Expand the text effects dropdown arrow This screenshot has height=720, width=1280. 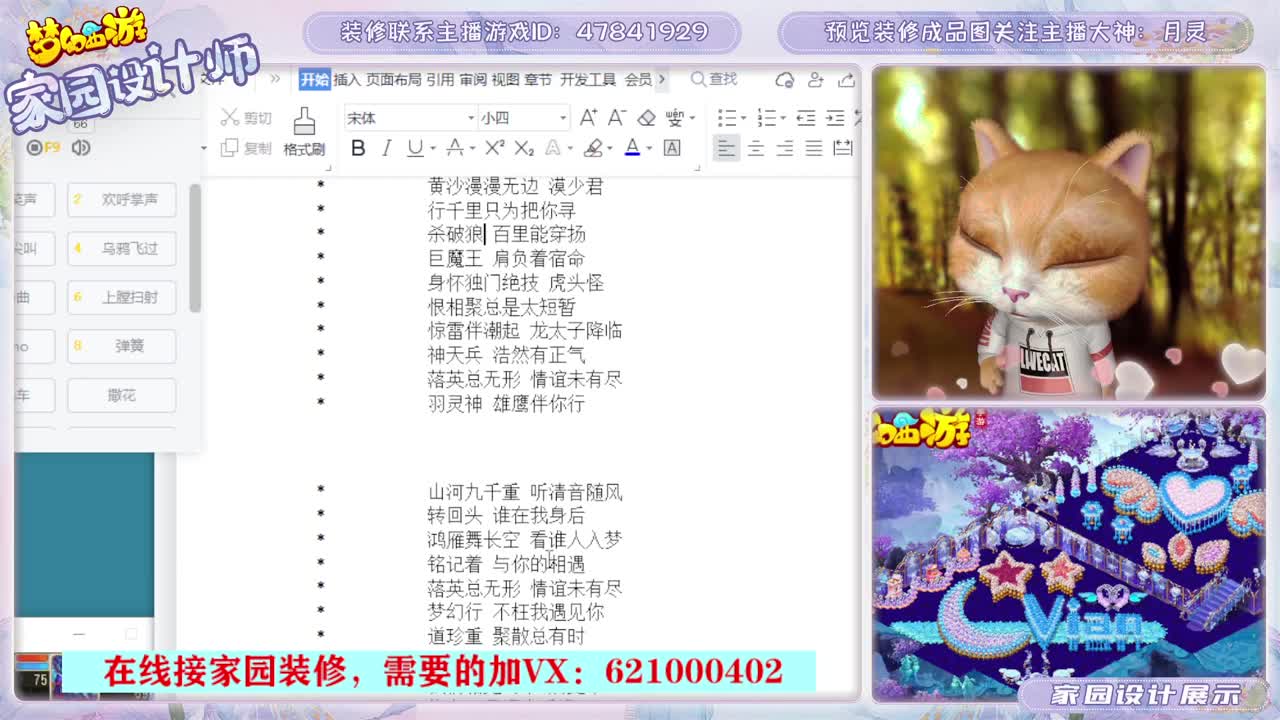click(568, 149)
